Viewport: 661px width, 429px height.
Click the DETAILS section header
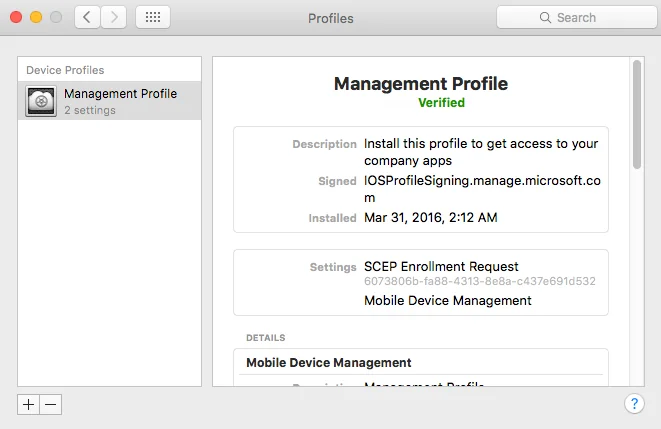click(266, 338)
